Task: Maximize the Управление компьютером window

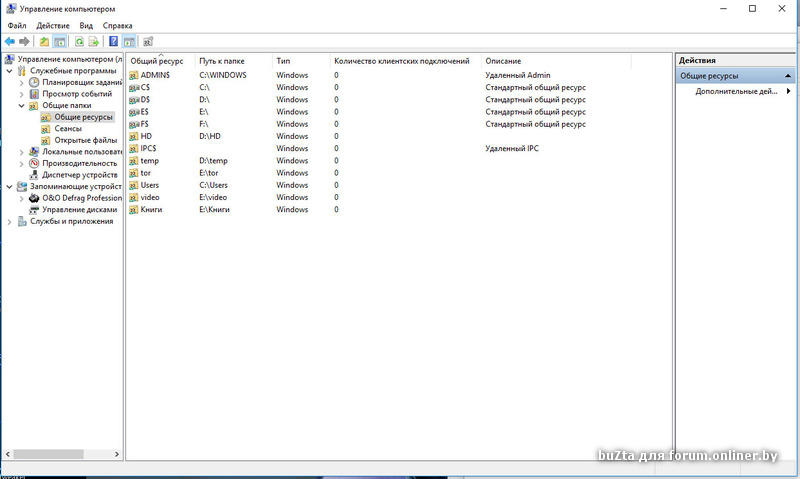Action: [x=752, y=8]
